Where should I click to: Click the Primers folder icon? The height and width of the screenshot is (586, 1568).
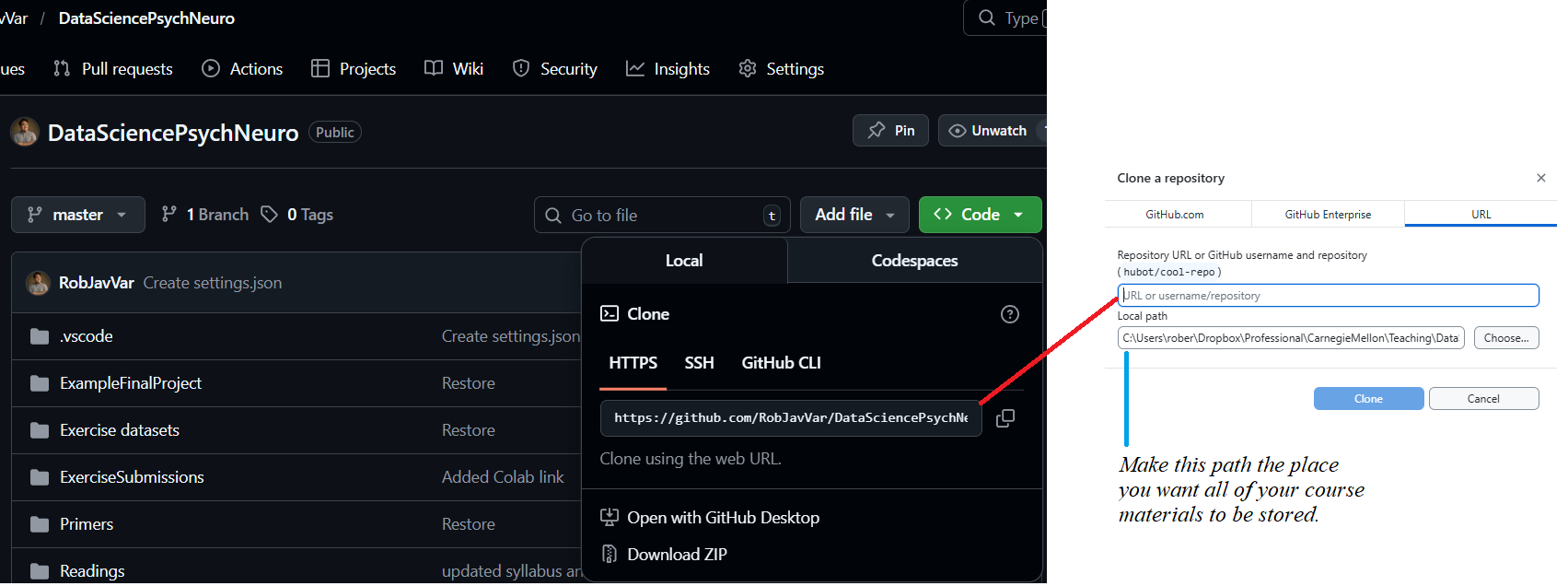[x=40, y=524]
